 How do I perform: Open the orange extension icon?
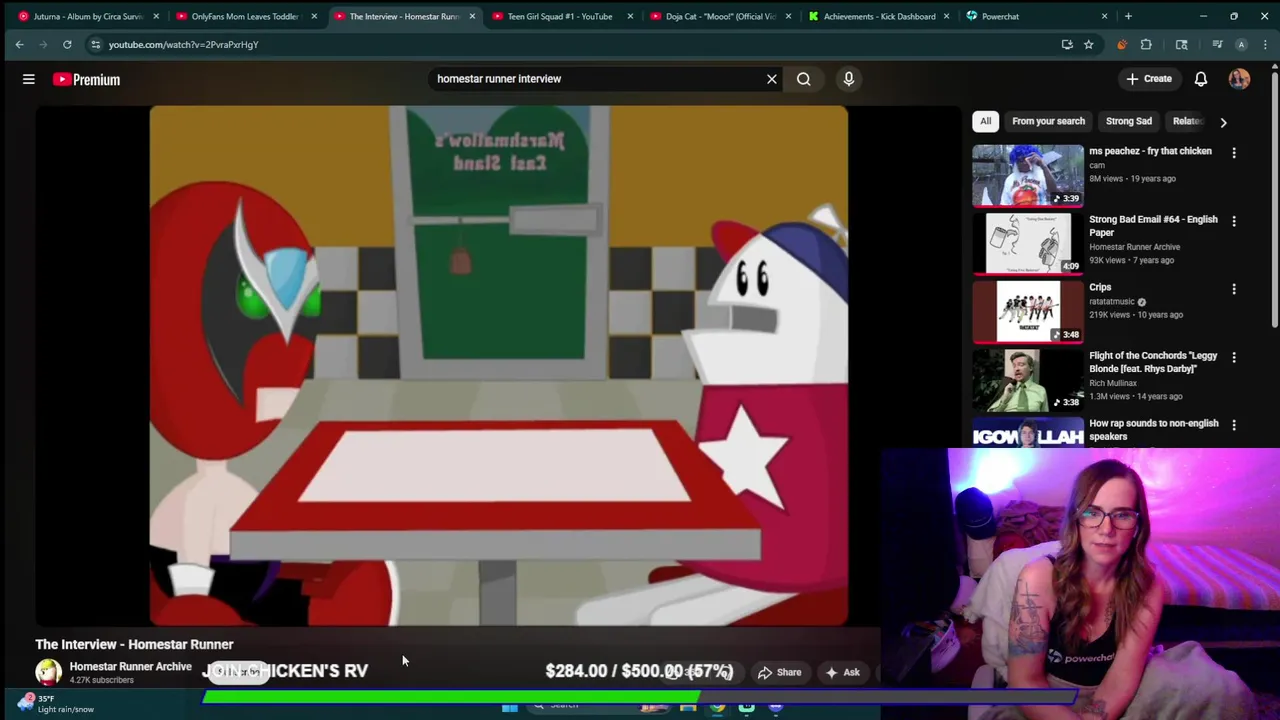(x=1122, y=44)
